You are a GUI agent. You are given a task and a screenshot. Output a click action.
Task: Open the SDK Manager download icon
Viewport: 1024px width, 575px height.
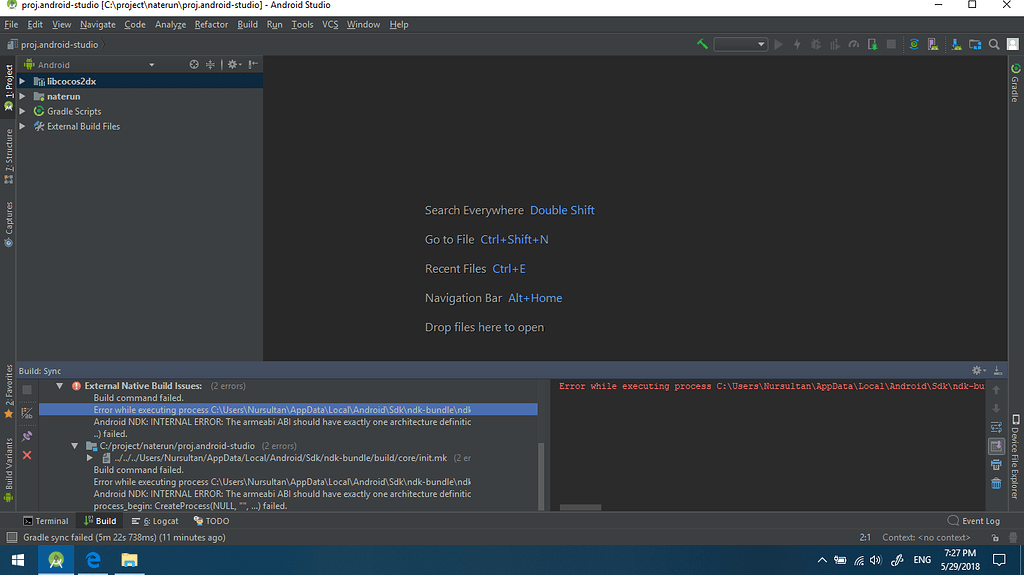point(954,44)
